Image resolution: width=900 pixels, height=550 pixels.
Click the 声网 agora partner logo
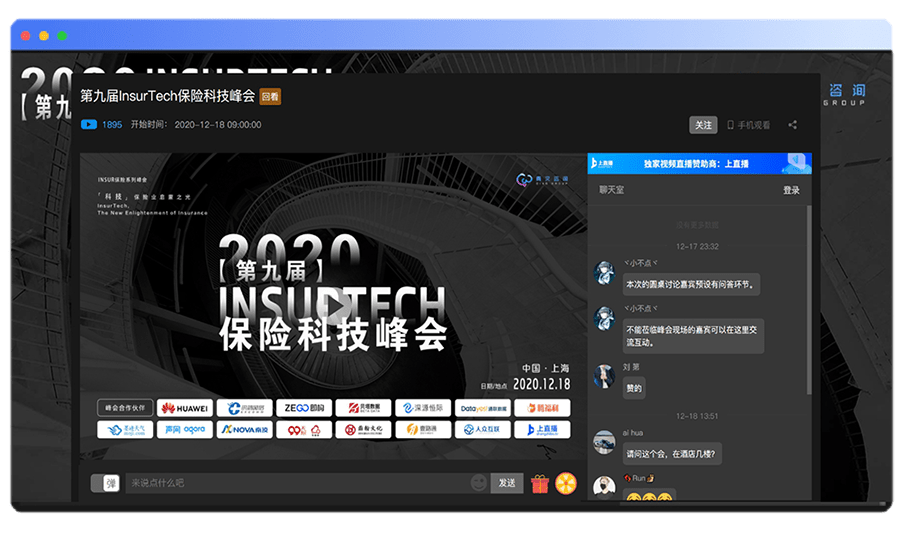pyautogui.click(x=185, y=429)
